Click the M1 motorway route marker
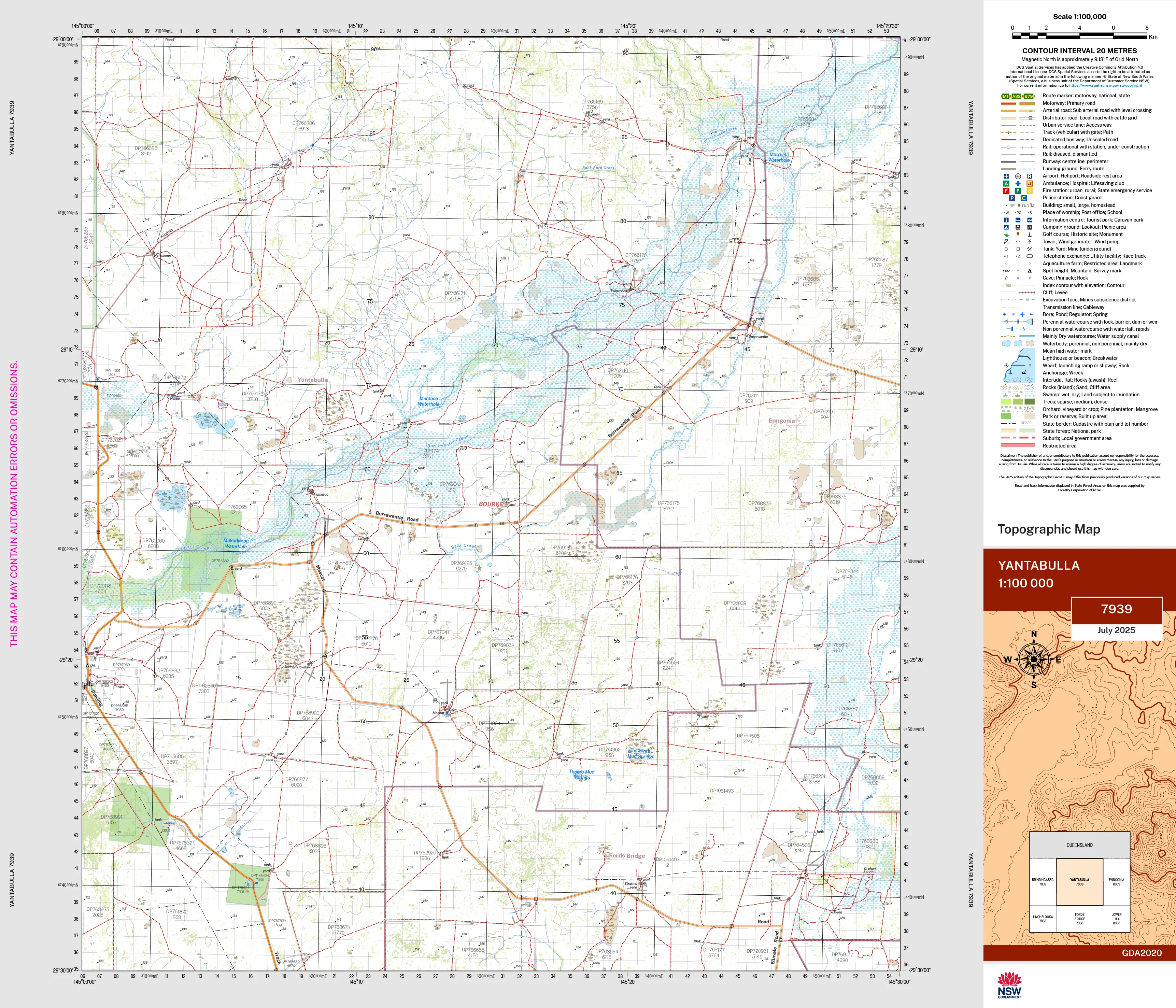 pos(1006,97)
